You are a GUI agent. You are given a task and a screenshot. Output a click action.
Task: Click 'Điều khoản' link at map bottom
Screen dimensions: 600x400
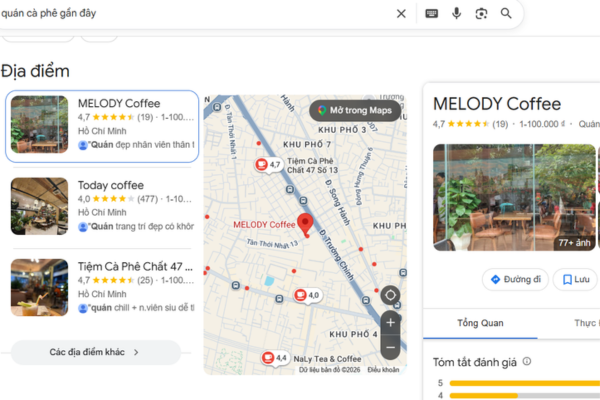click(x=383, y=370)
